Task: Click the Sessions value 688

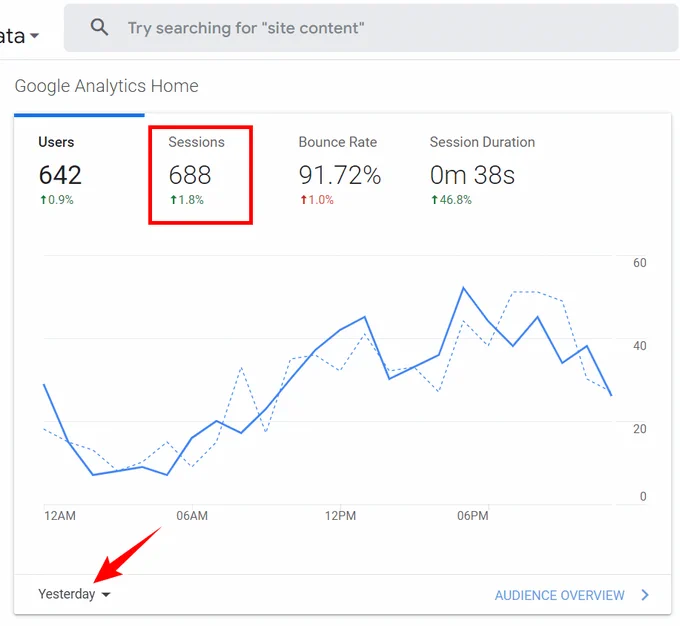Action: tap(190, 175)
